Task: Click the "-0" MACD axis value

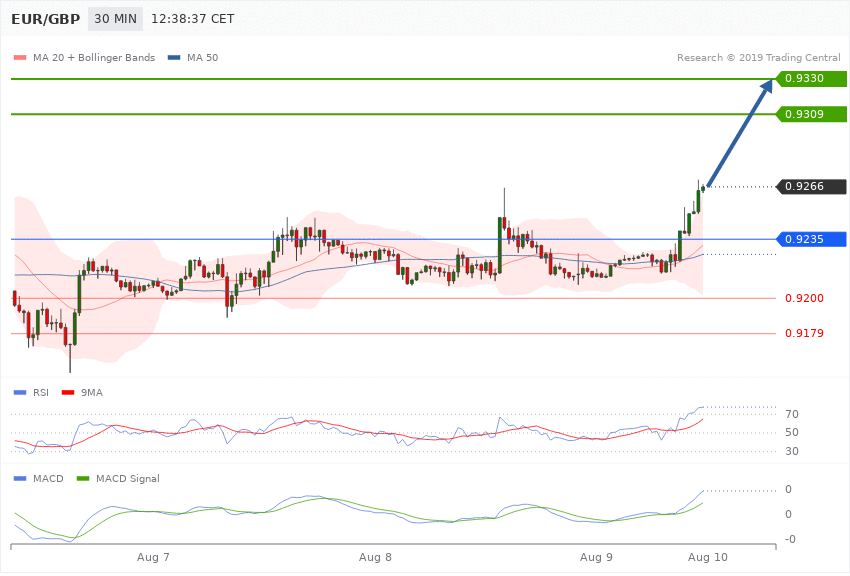Action: [790, 539]
